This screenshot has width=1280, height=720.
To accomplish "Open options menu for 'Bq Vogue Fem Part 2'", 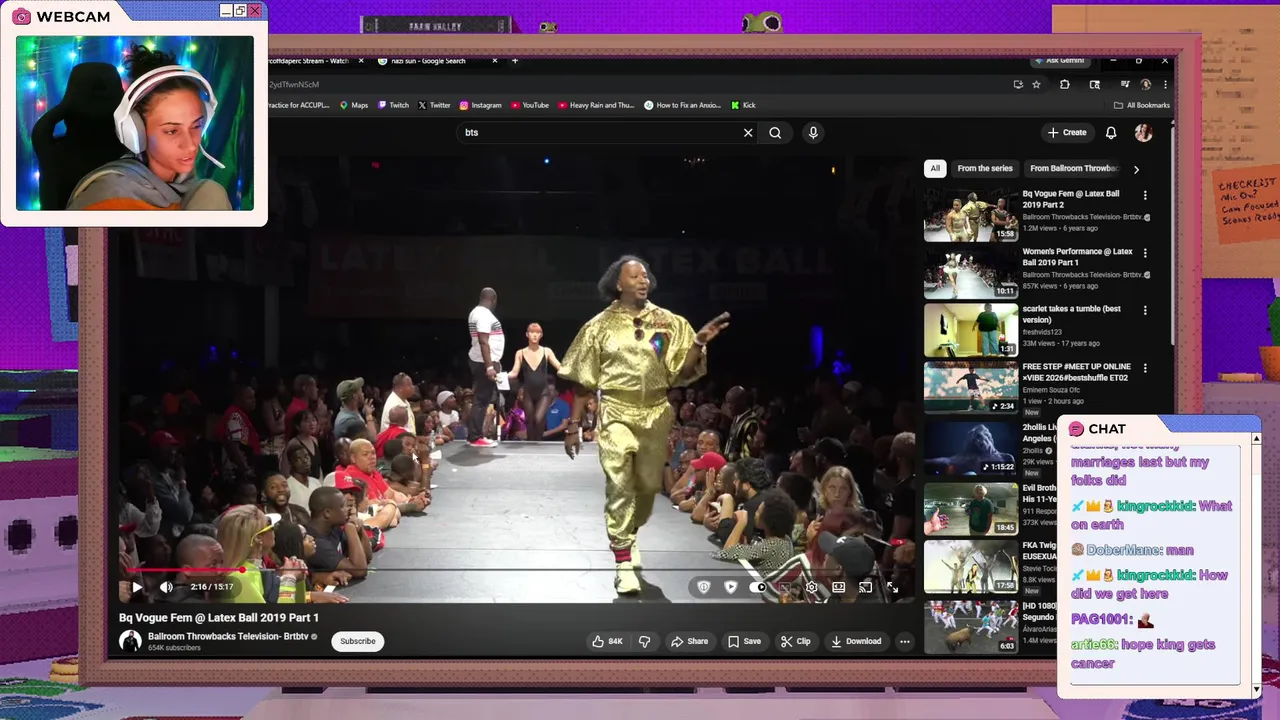I will click(x=1145, y=196).
